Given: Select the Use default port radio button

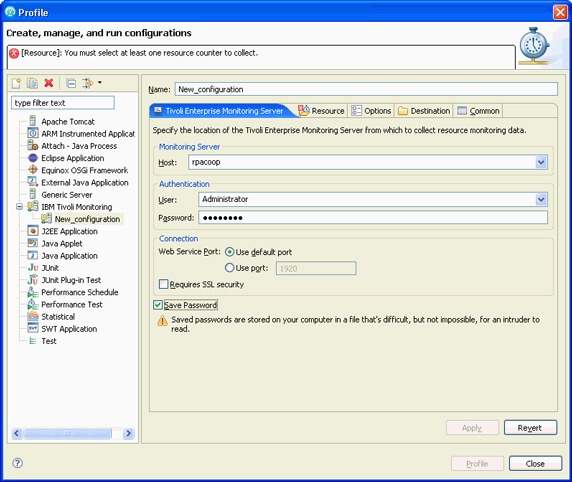Looking at the screenshot, I should click(x=229, y=252).
